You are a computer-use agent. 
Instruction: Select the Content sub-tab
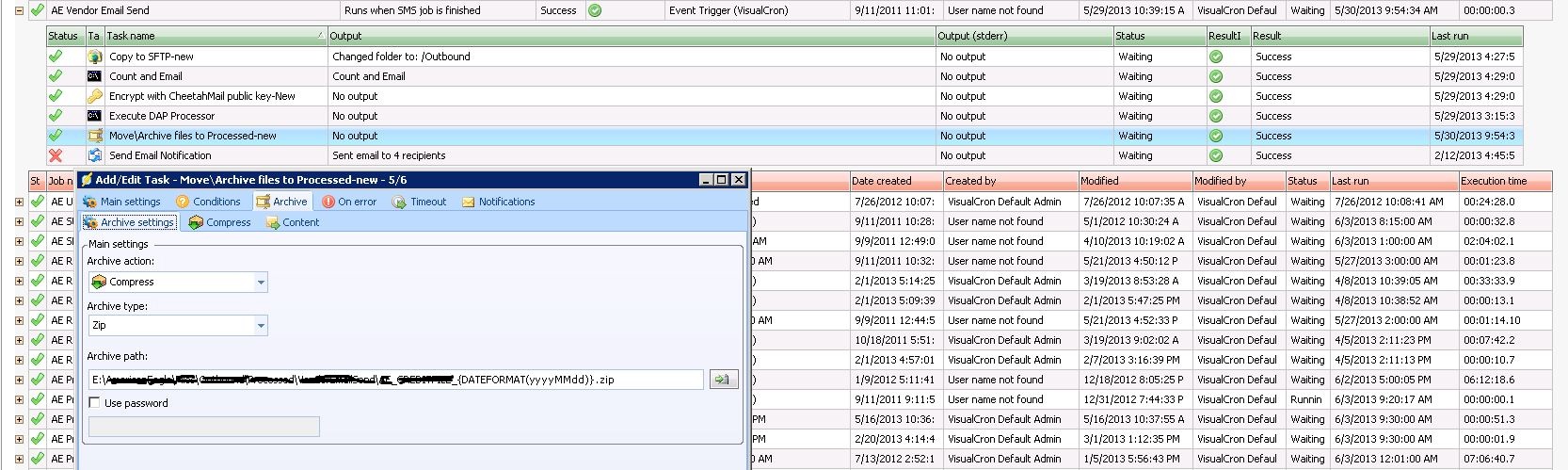click(x=293, y=222)
